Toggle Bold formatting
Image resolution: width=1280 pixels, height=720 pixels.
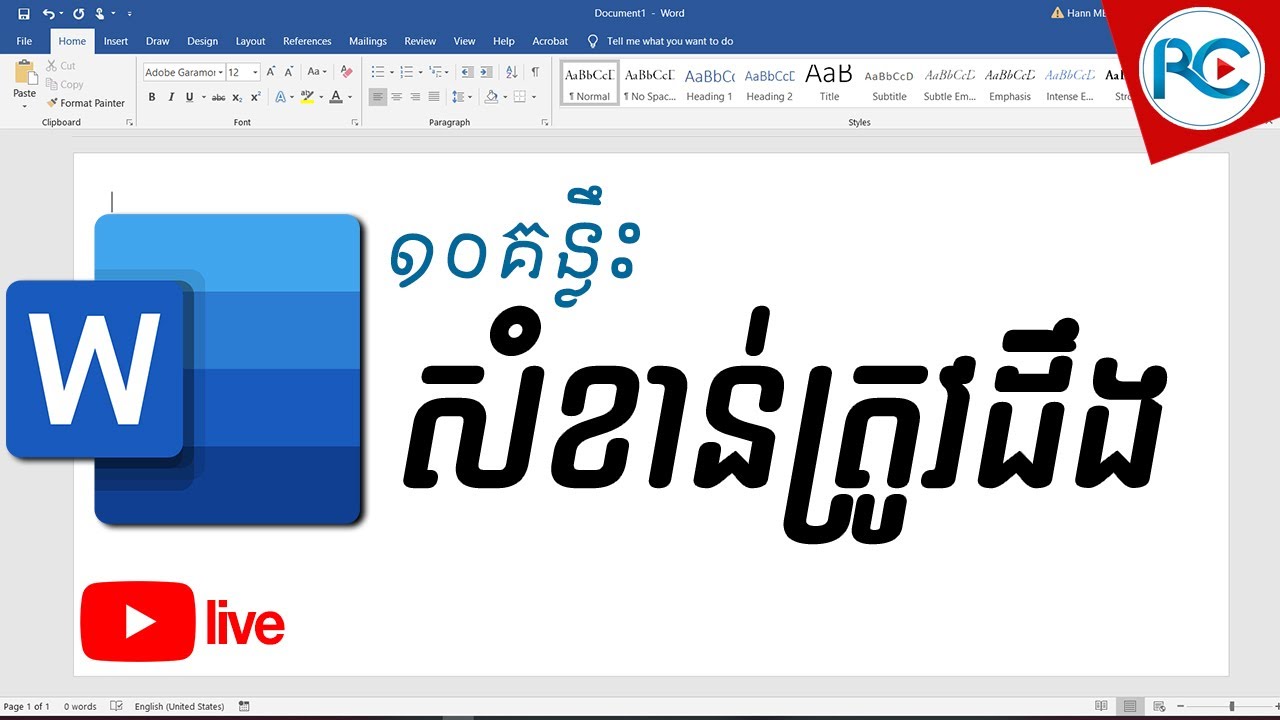click(152, 97)
